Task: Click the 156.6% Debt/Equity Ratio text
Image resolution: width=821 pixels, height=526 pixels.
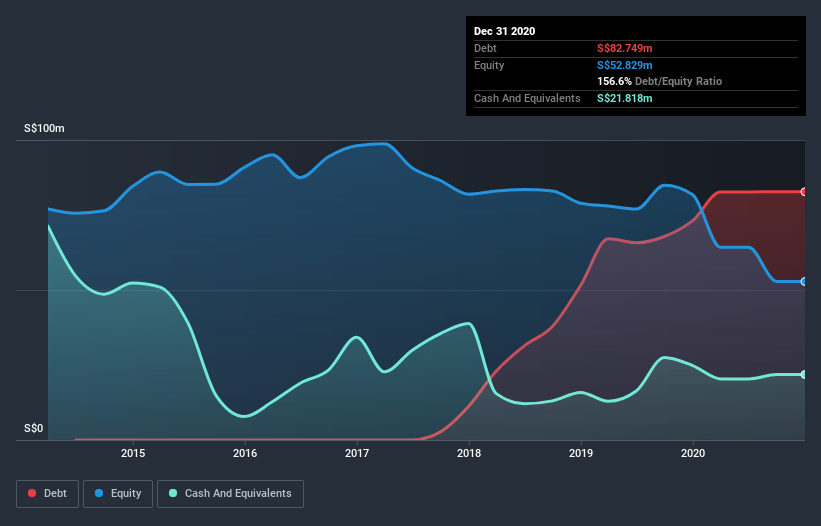Action: click(660, 81)
